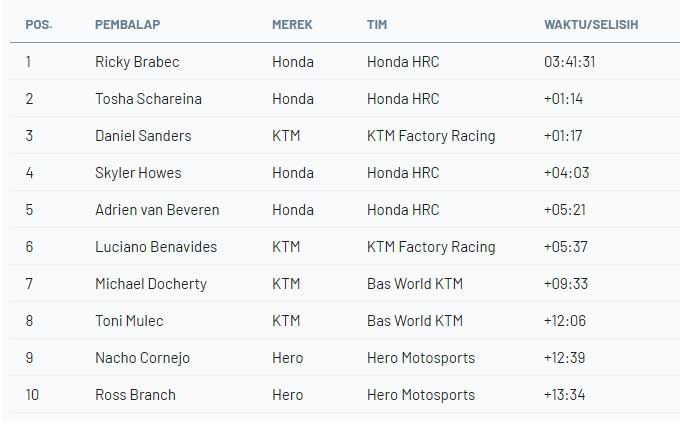Click KTM Factory Racing for Sanders
Screen dimensions: 680x438
point(431,136)
